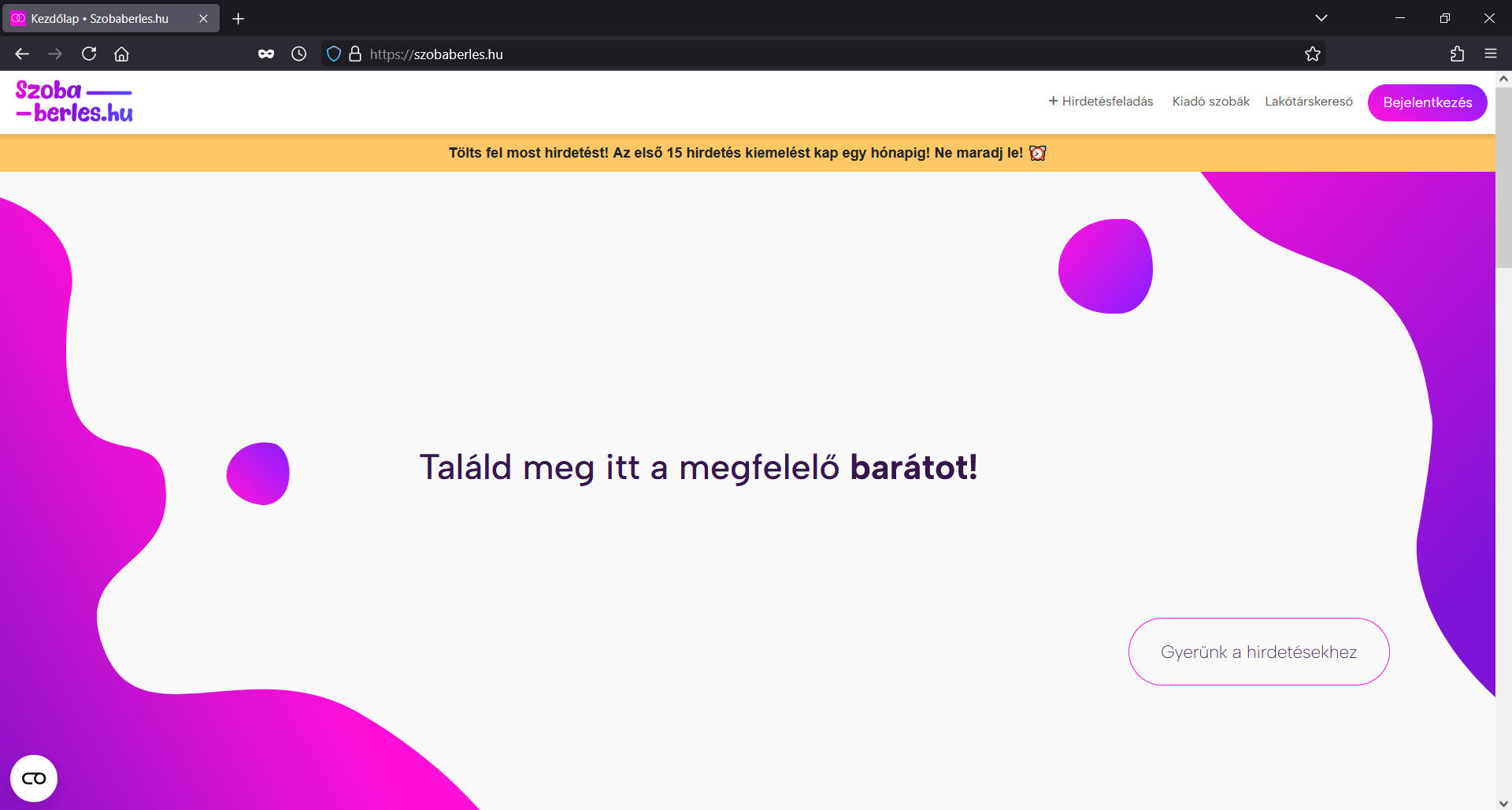Go to Lakótárskereső
The height and width of the screenshot is (810, 1512).
tap(1308, 102)
